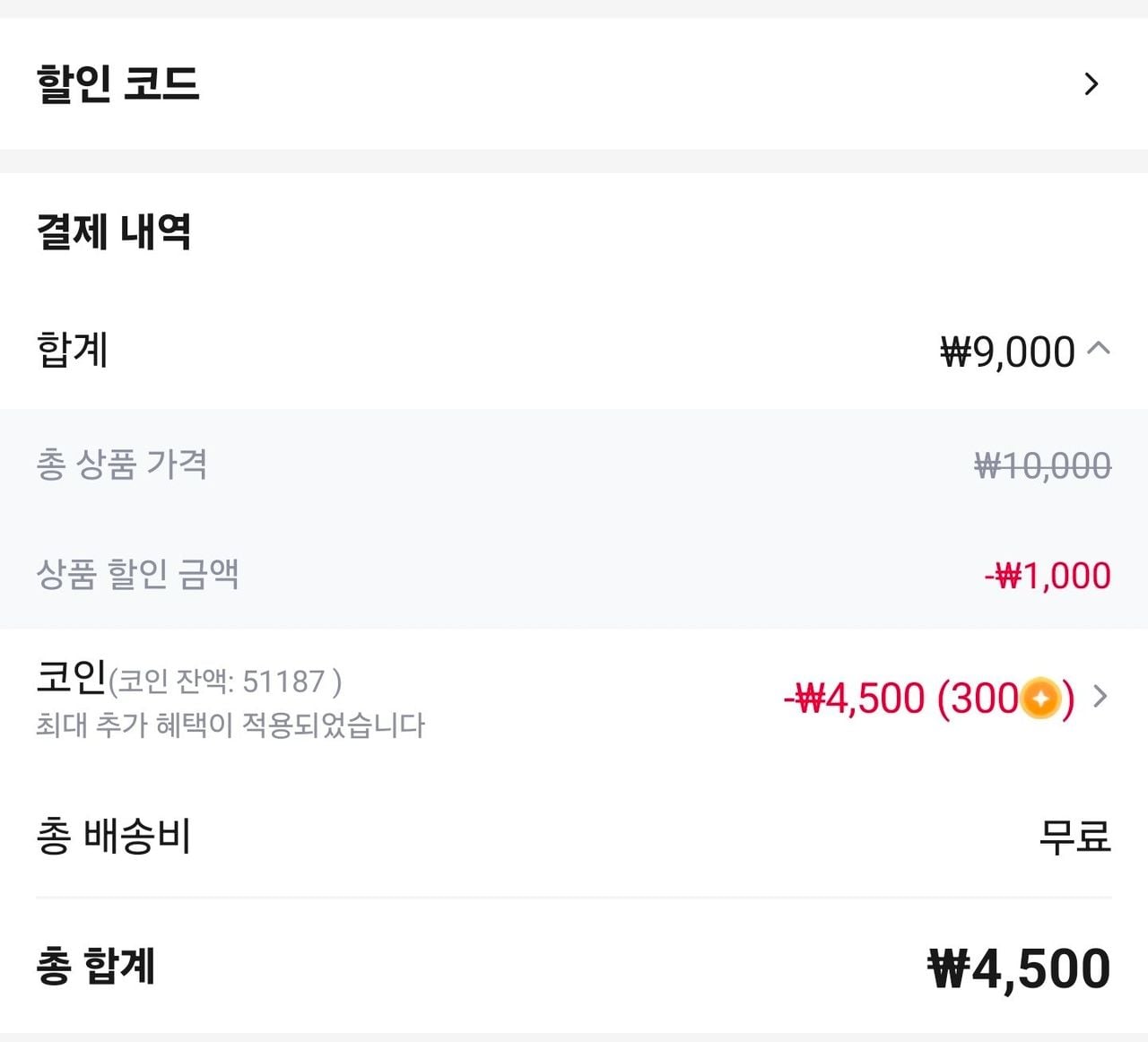Click the gold coin icon

pyautogui.click(x=1040, y=698)
